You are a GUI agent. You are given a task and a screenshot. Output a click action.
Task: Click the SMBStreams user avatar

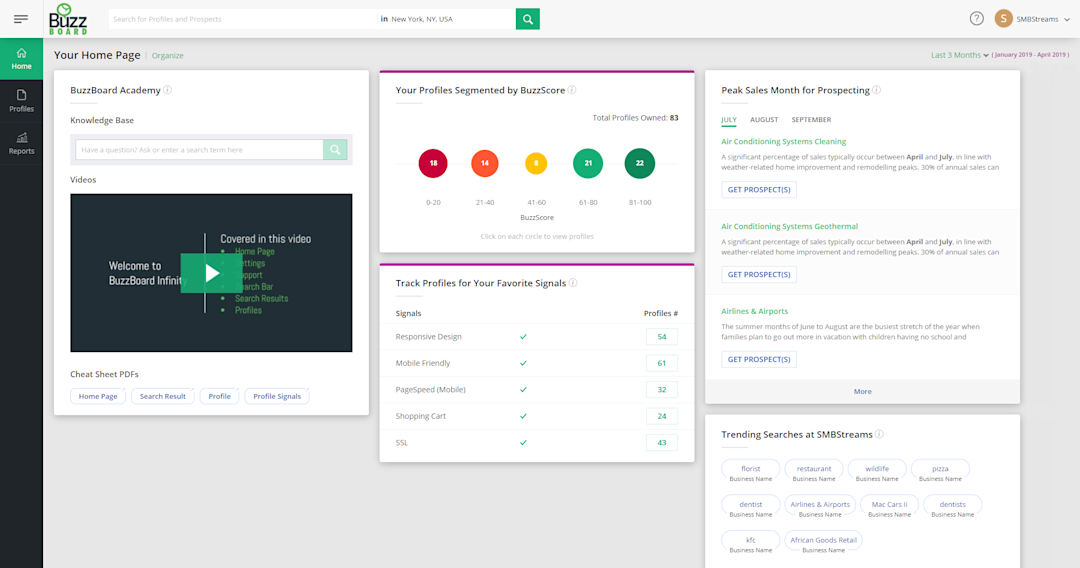[1004, 19]
